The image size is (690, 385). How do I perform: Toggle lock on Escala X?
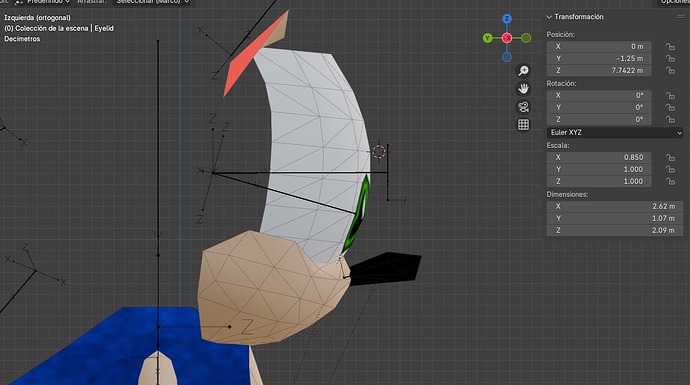point(670,157)
